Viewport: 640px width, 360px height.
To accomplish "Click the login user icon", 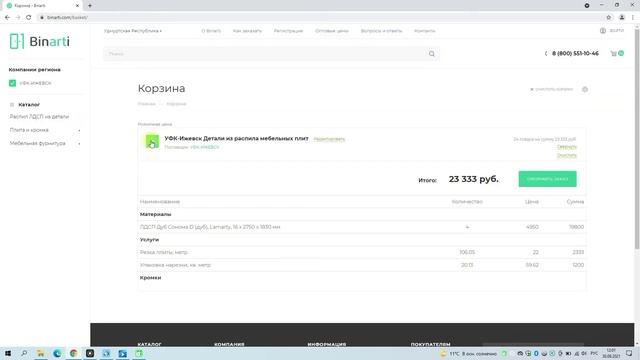I will pyautogui.click(x=602, y=31).
